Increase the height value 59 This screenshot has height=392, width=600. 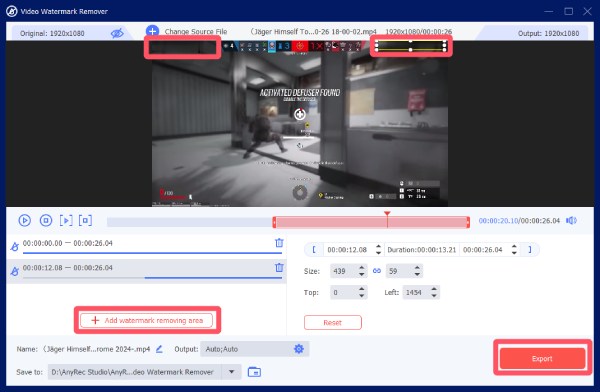coord(417,268)
